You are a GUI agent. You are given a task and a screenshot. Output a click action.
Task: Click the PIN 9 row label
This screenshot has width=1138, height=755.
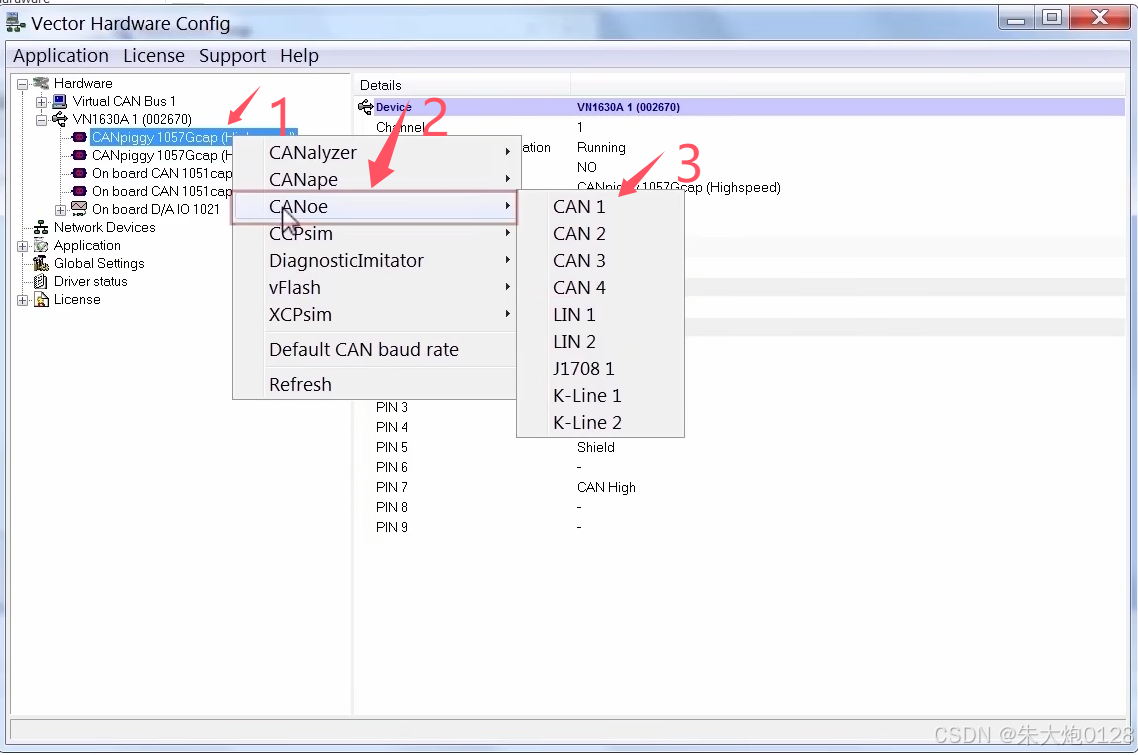click(x=392, y=527)
